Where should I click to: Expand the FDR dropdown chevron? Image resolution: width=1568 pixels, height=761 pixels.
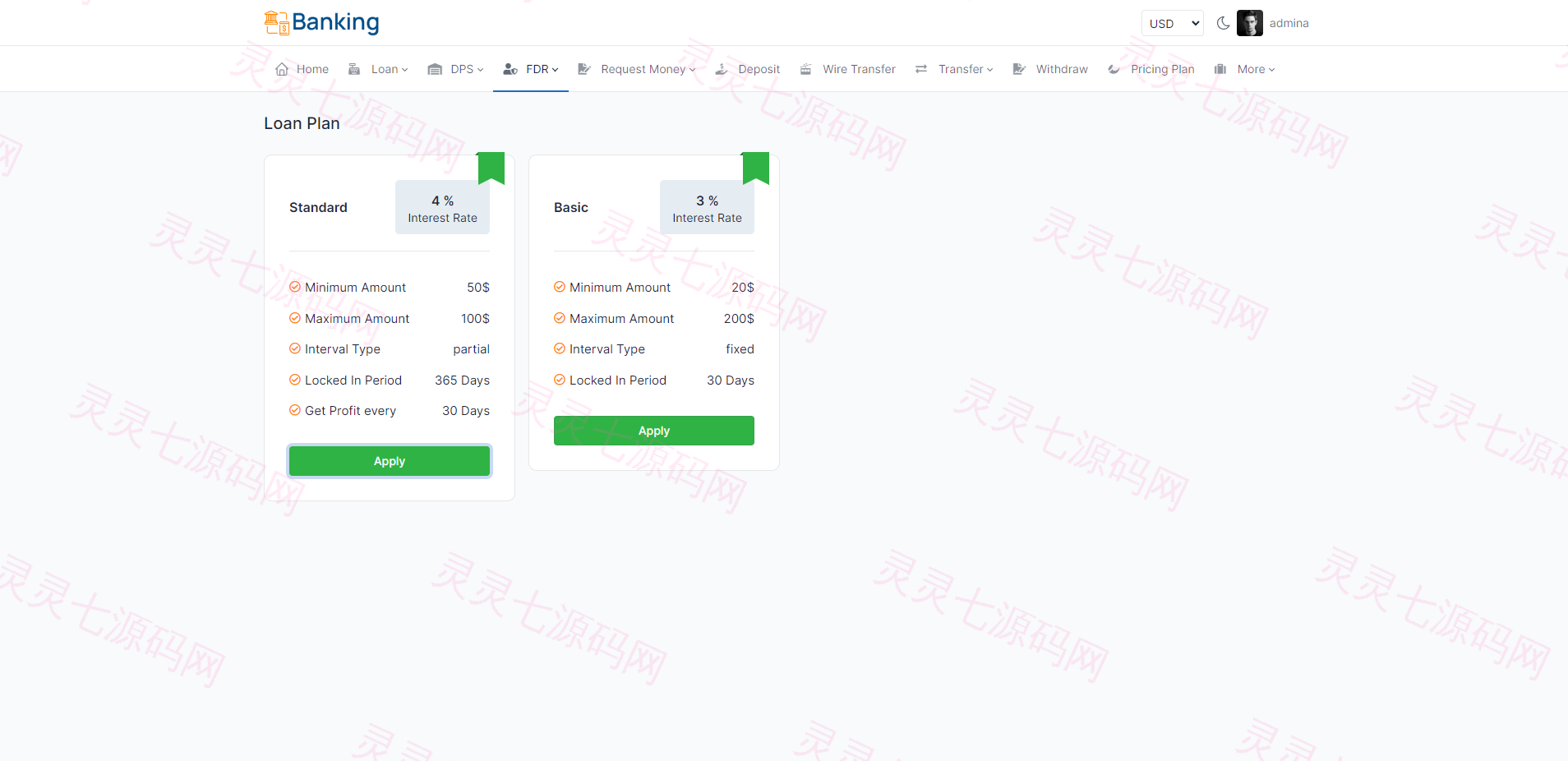(556, 70)
